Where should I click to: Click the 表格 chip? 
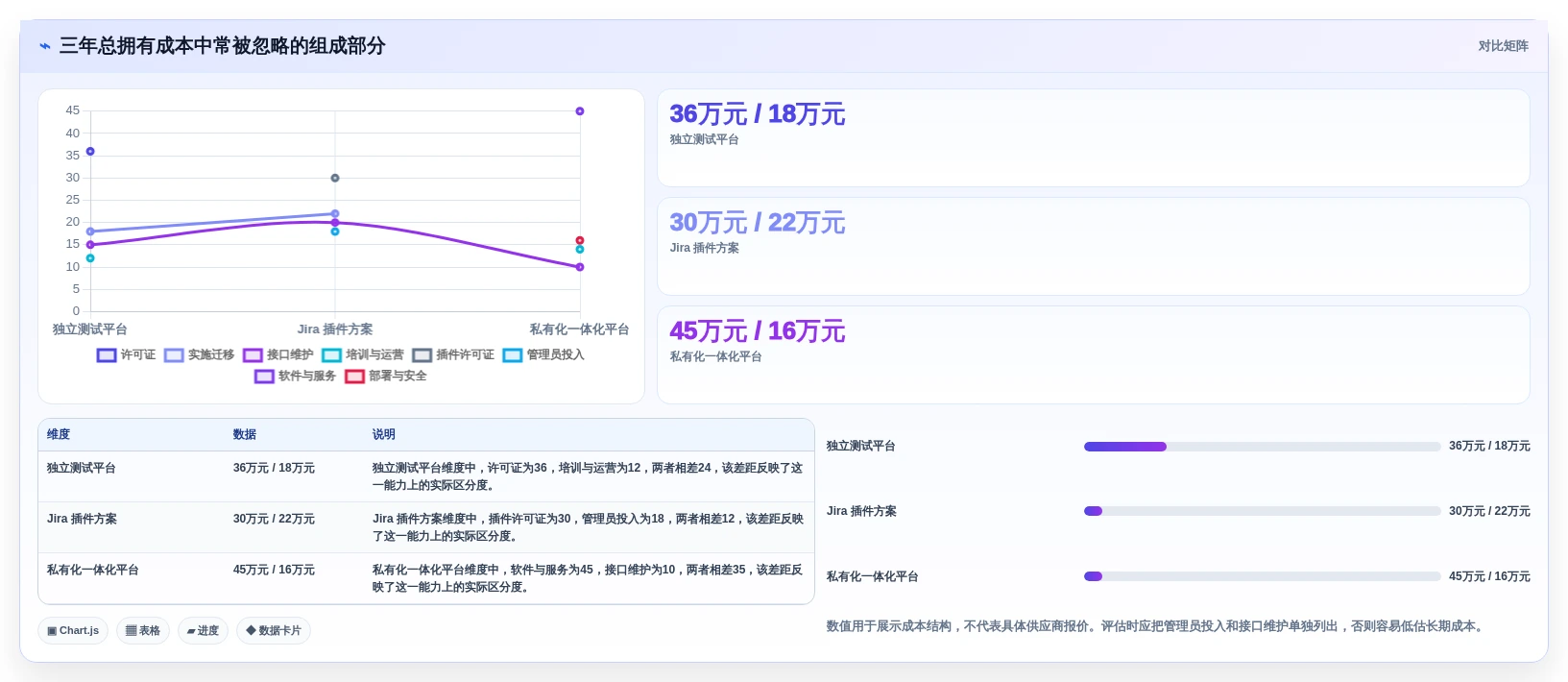click(143, 631)
